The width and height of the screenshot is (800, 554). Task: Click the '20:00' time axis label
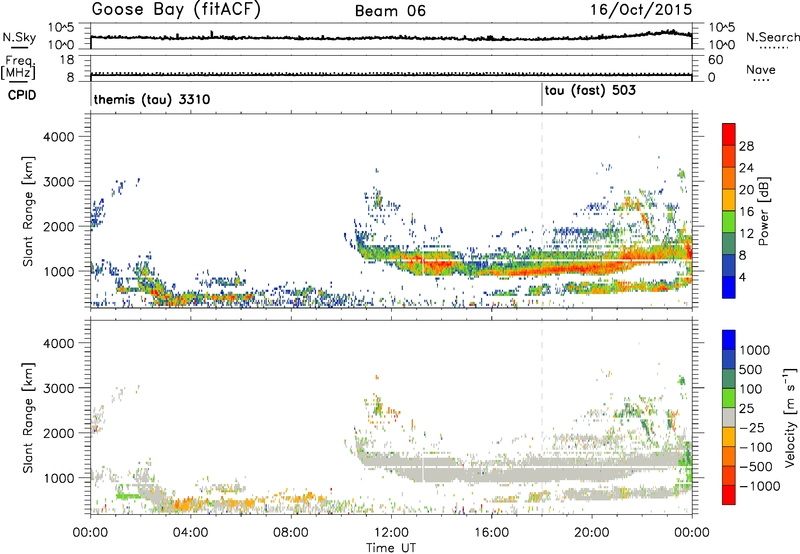pos(592,533)
